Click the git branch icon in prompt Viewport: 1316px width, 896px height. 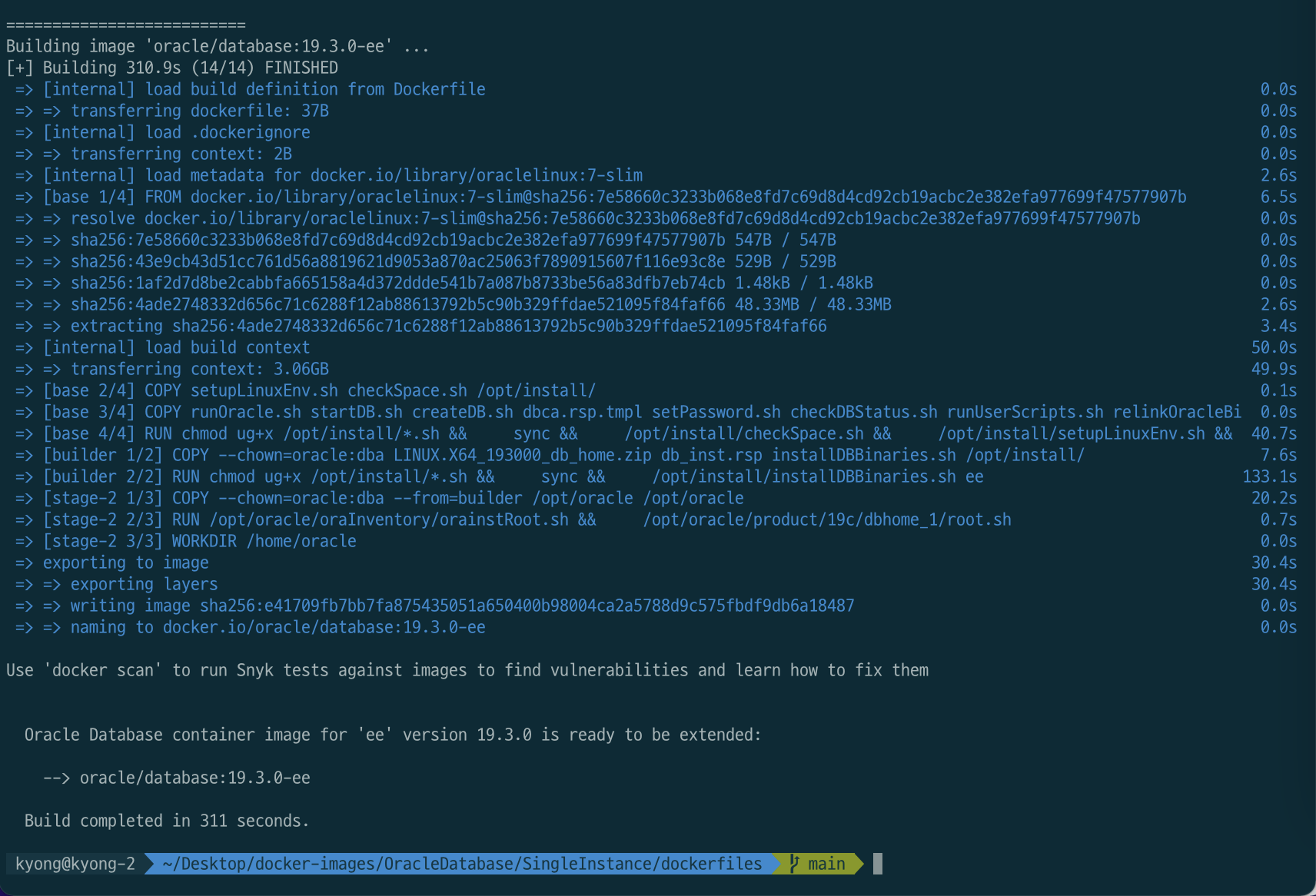pyautogui.click(x=794, y=864)
